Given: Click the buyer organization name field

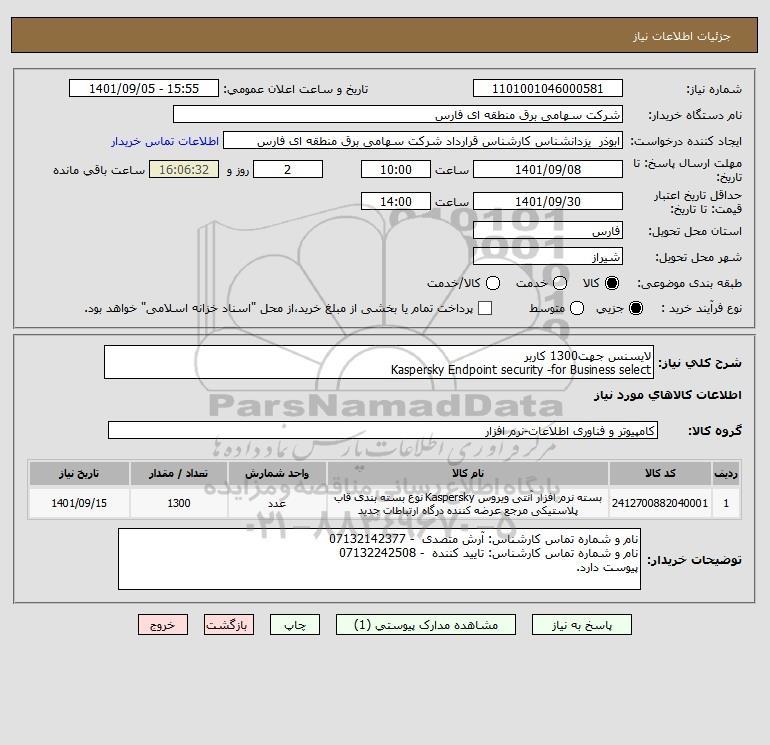Looking at the screenshot, I should [x=398, y=114].
